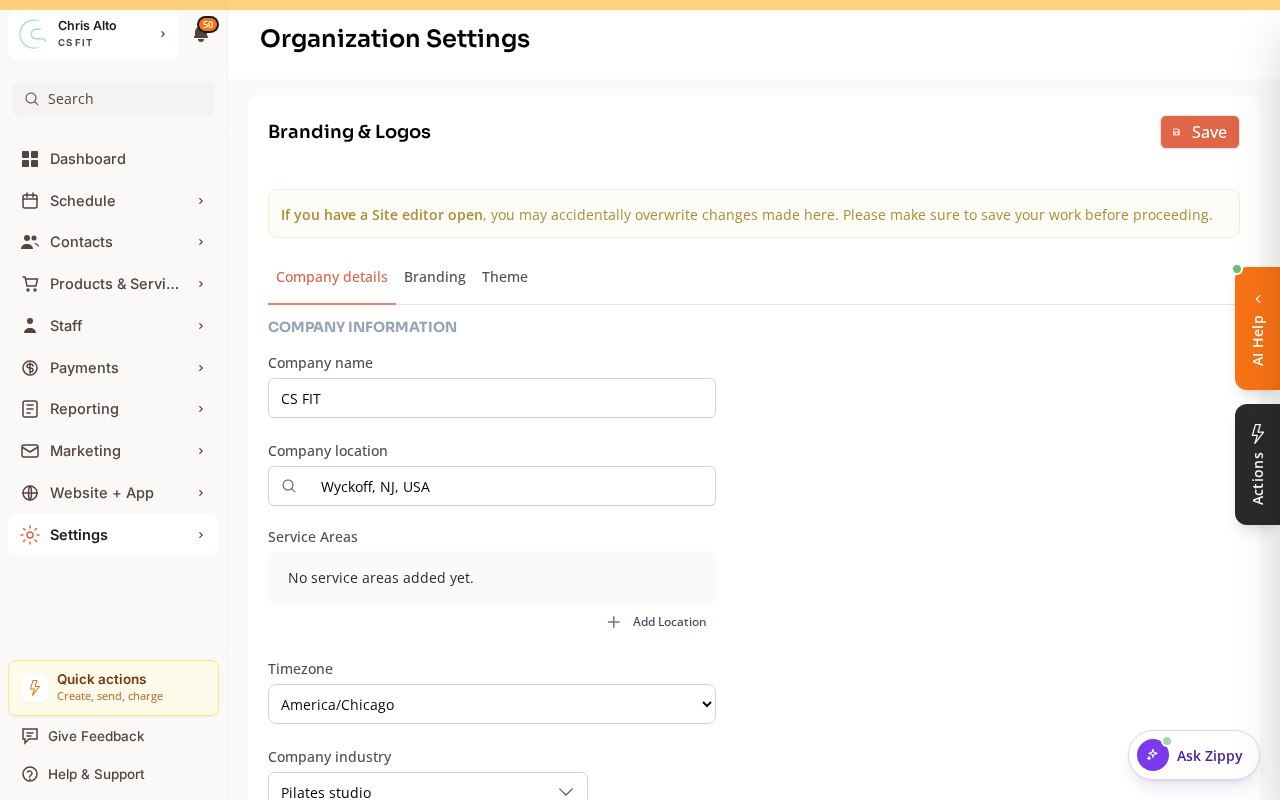This screenshot has height=800, width=1280.
Task: Open the notifications bell
Action: click(201, 34)
